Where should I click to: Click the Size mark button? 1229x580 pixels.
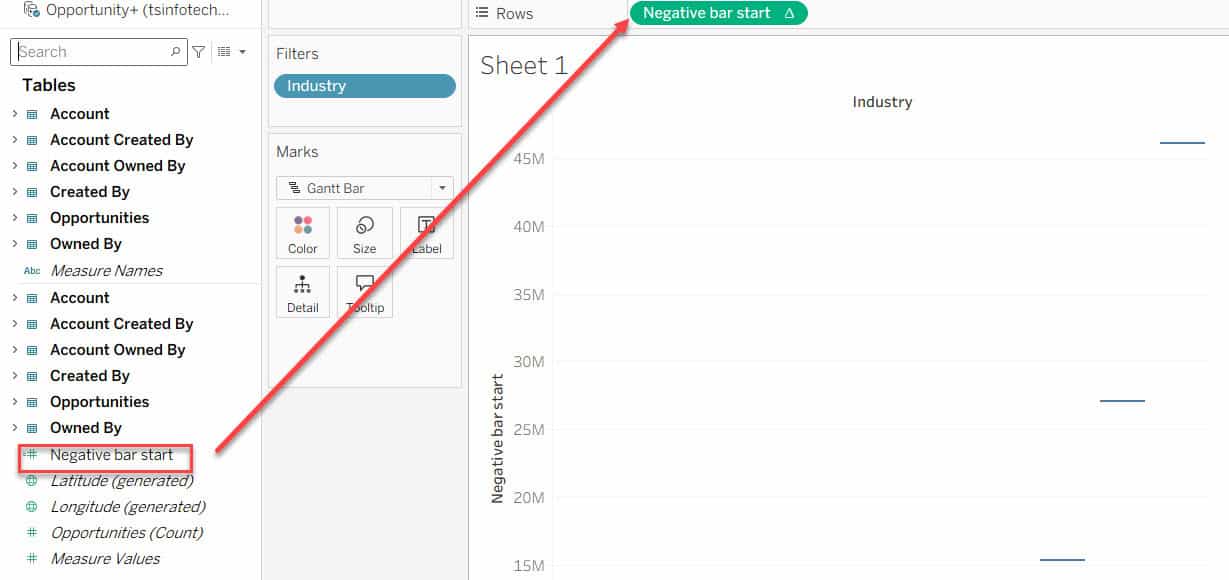pyautogui.click(x=364, y=233)
